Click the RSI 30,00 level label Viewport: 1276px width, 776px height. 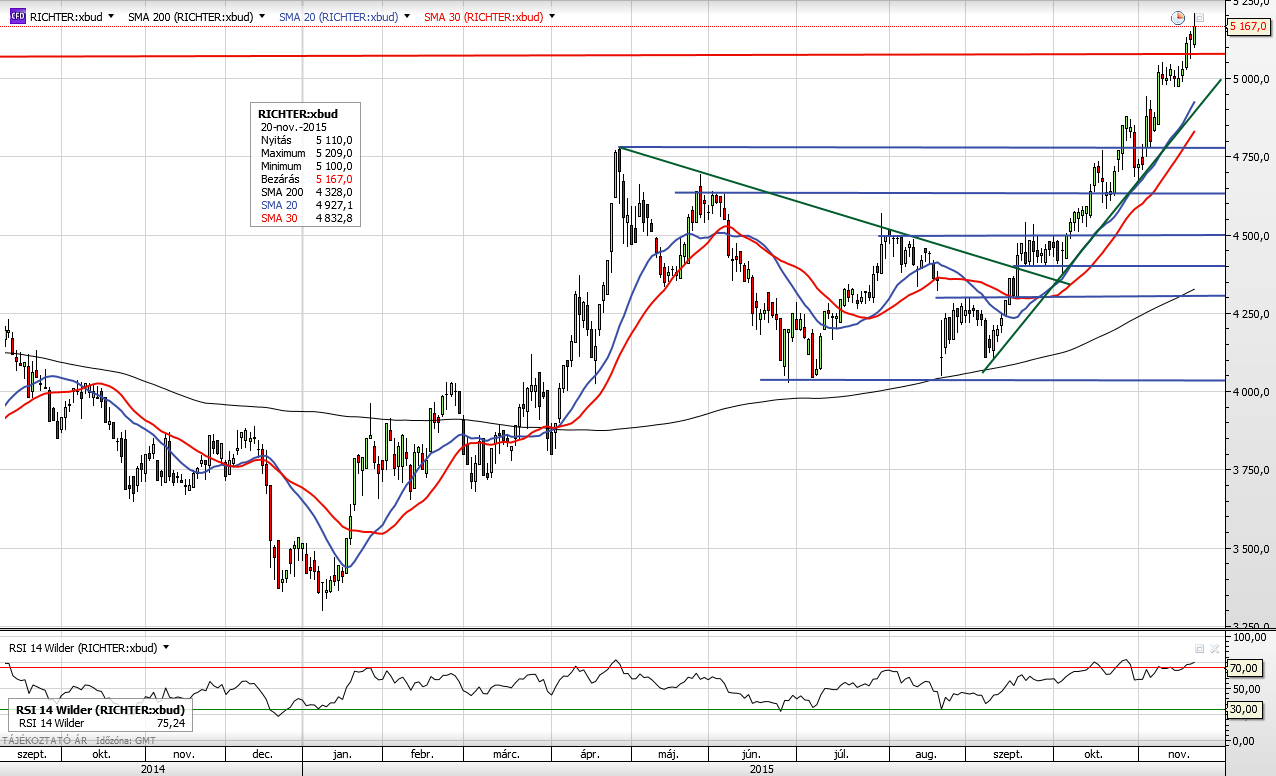pyautogui.click(x=1243, y=709)
